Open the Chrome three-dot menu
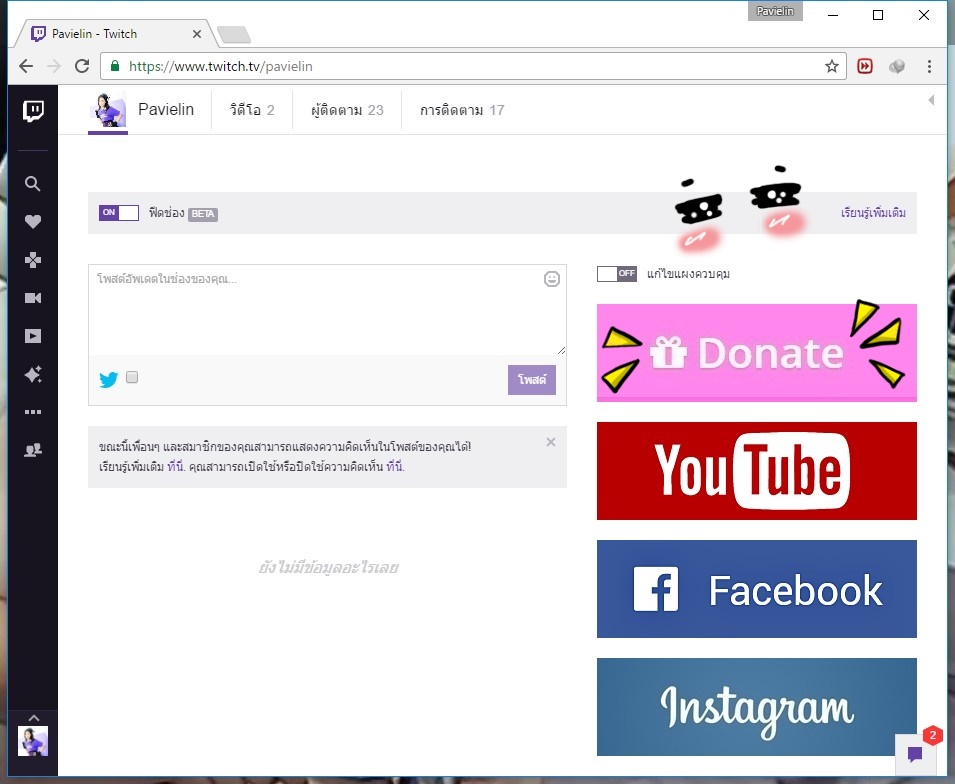Viewport: 955px width, 784px height. click(x=929, y=66)
